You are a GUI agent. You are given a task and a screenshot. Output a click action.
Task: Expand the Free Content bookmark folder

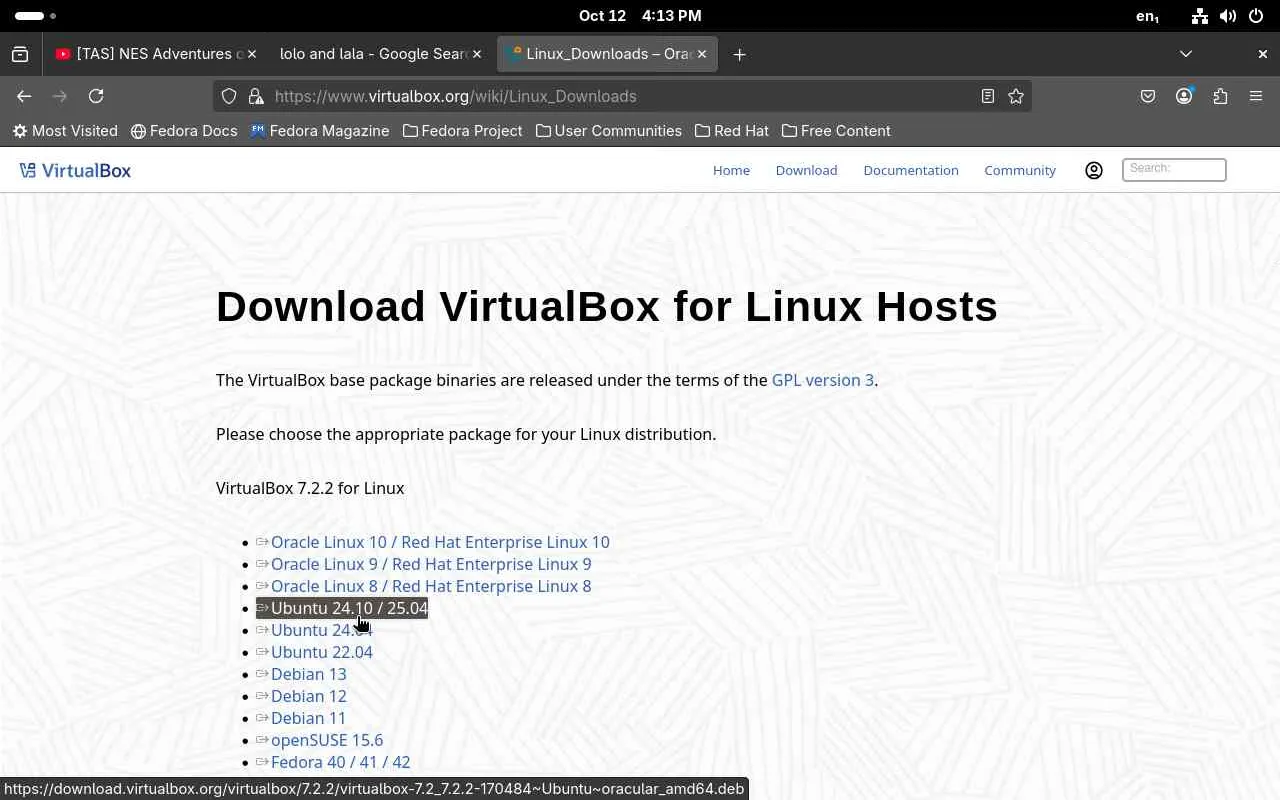(836, 131)
